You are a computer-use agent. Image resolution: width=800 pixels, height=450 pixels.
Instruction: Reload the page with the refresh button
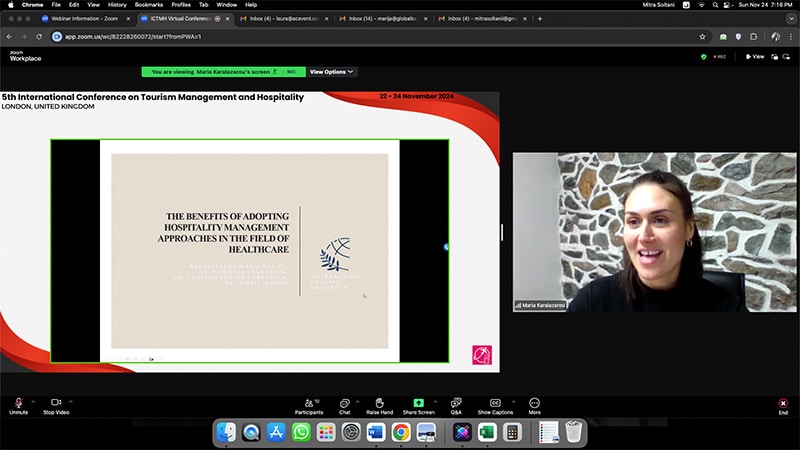point(39,36)
